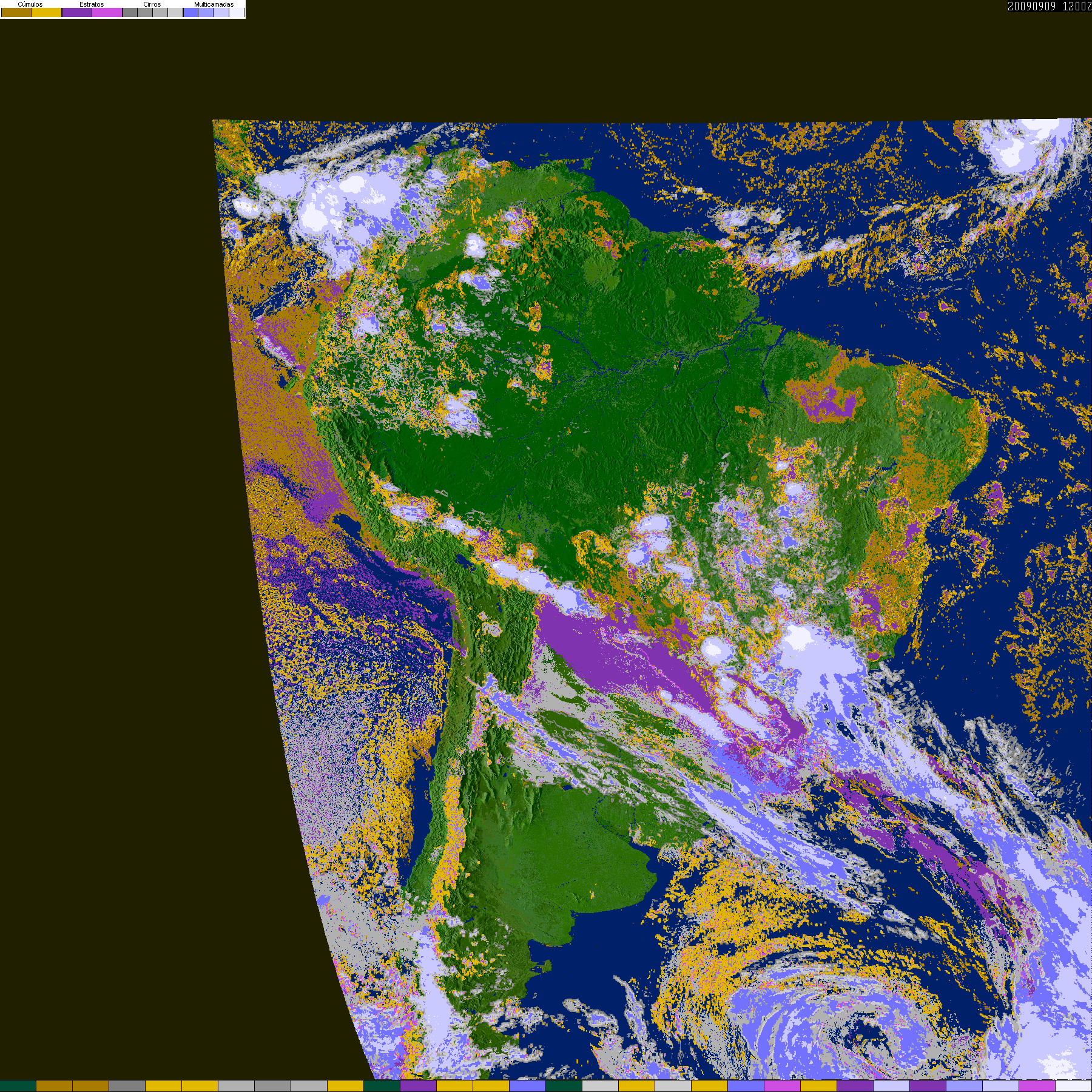1092x1092 pixels.
Task: Click the dark brown Cúmulos legend swatch
Action: (x=16, y=13)
